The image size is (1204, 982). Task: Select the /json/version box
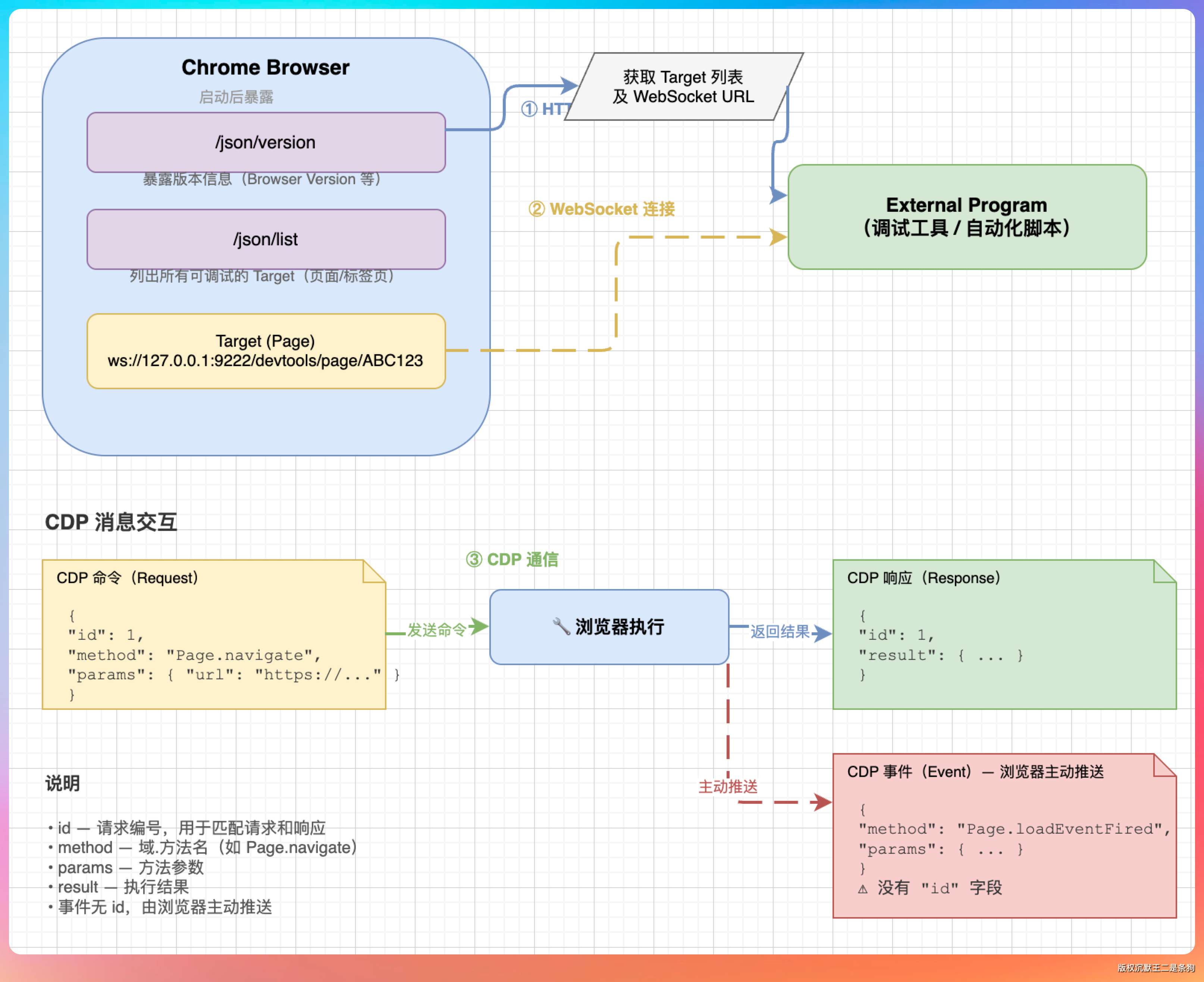tap(266, 142)
